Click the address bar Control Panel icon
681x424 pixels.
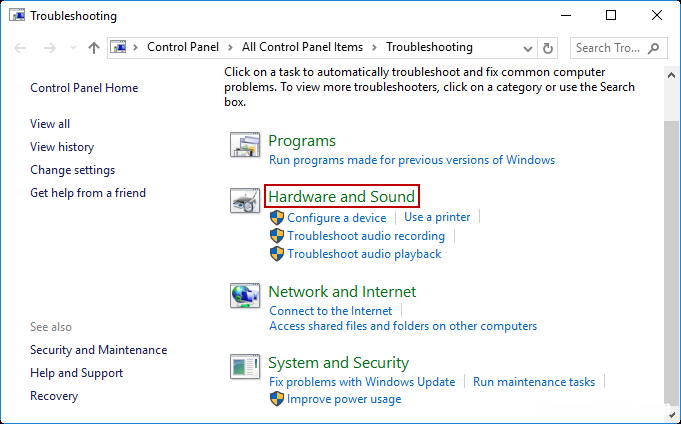point(118,47)
